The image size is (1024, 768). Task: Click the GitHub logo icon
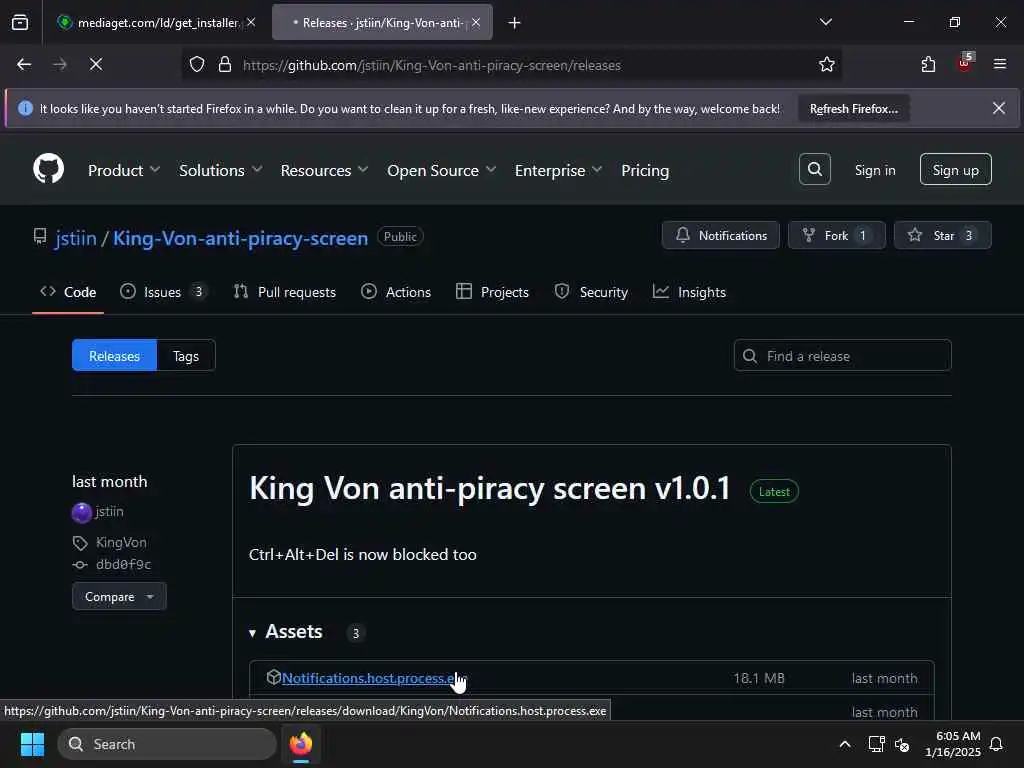coord(48,169)
